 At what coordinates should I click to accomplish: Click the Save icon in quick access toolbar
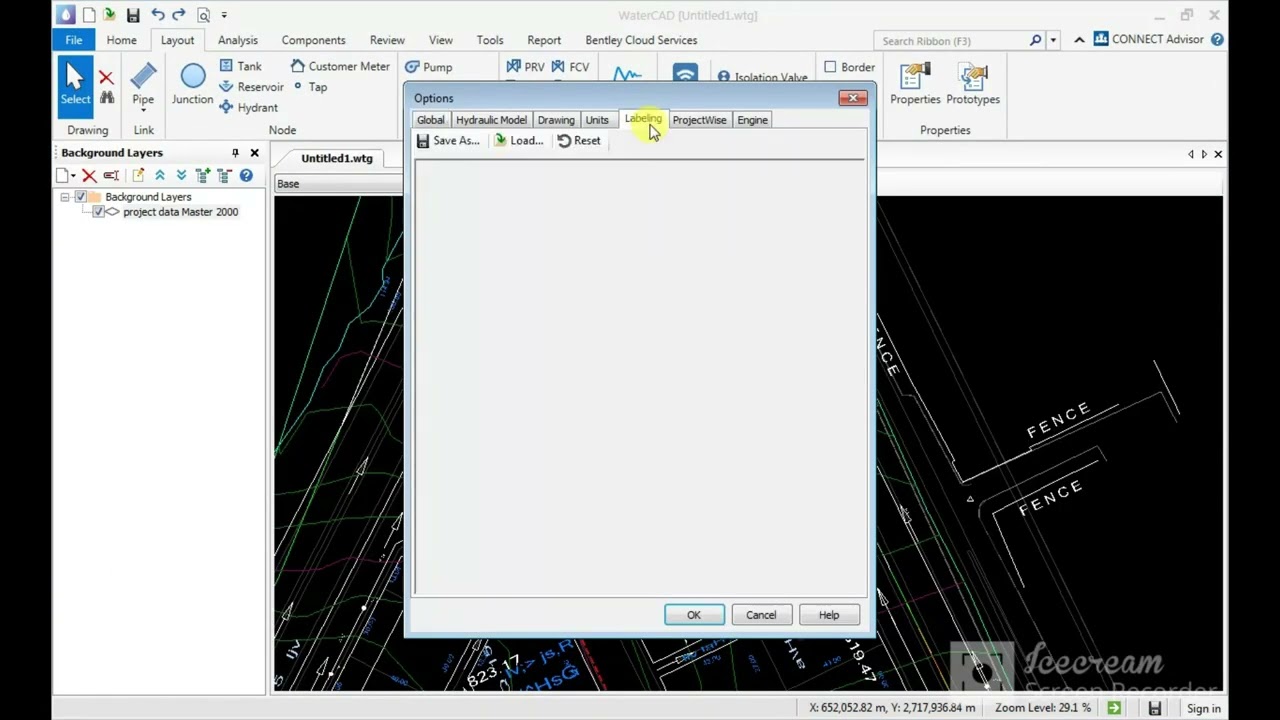[133, 15]
